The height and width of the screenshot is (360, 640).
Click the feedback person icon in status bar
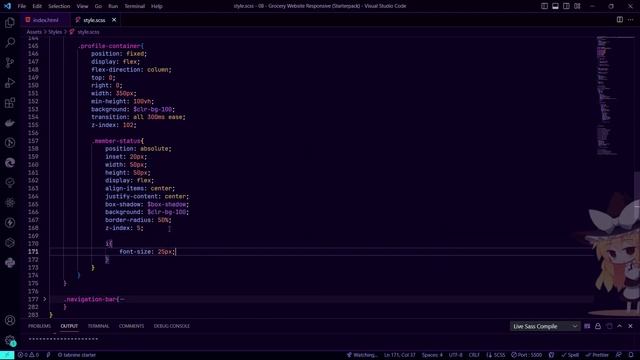619,355
